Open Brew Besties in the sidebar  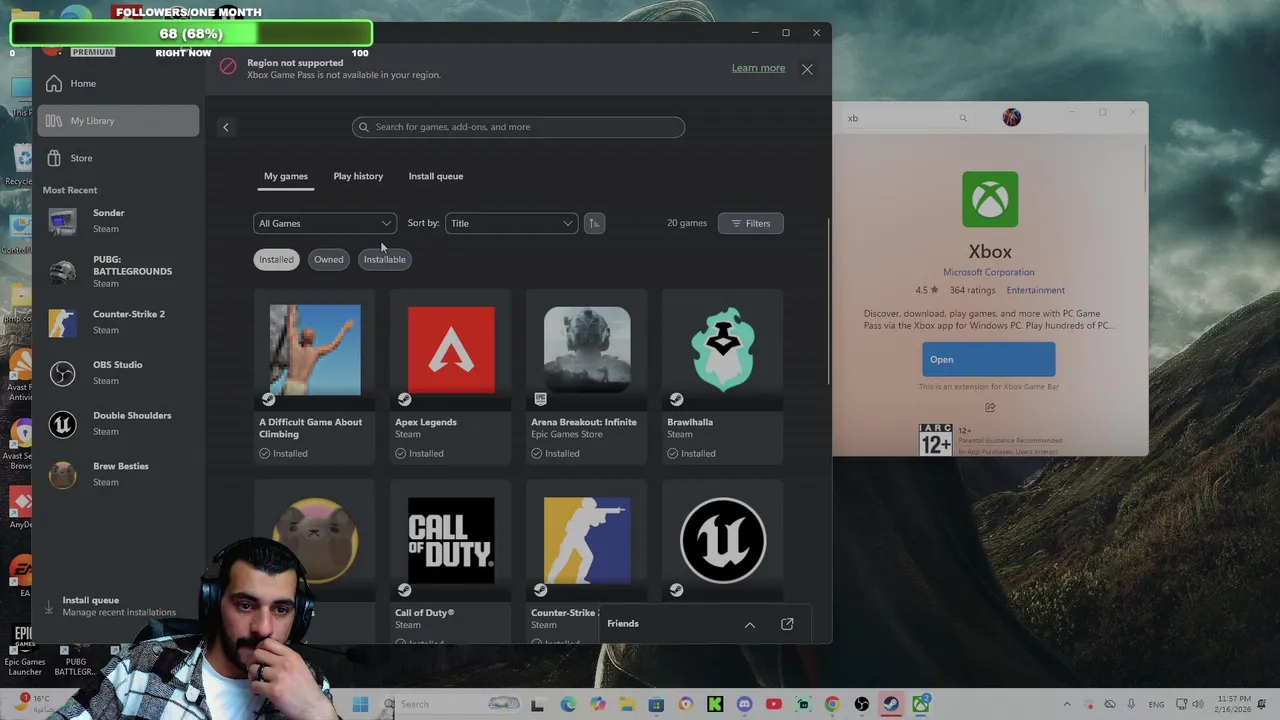pos(118,474)
